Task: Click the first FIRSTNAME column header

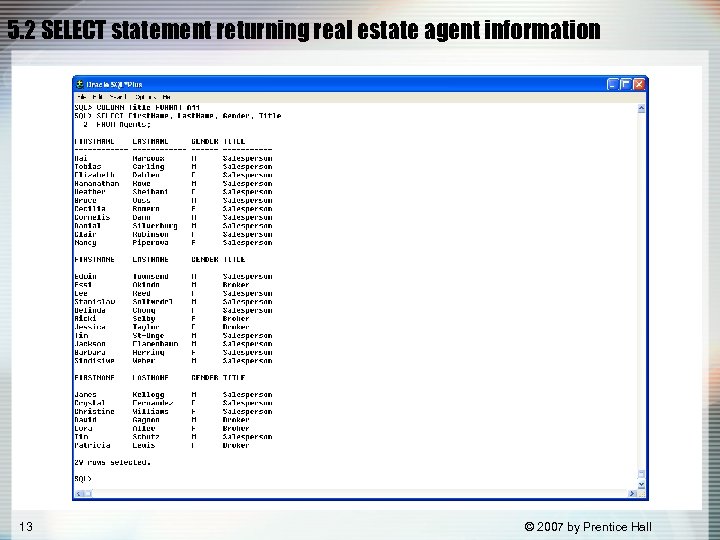Action: pos(94,141)
